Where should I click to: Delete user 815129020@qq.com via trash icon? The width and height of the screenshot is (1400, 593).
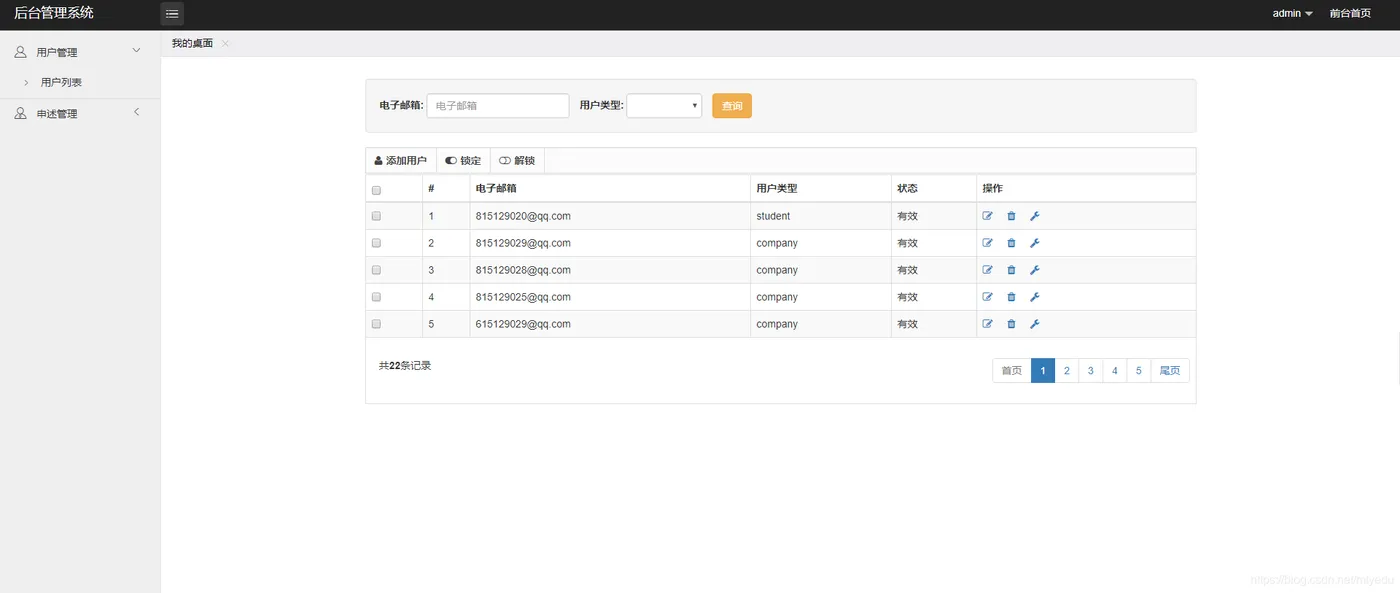tap(1011, 216)
